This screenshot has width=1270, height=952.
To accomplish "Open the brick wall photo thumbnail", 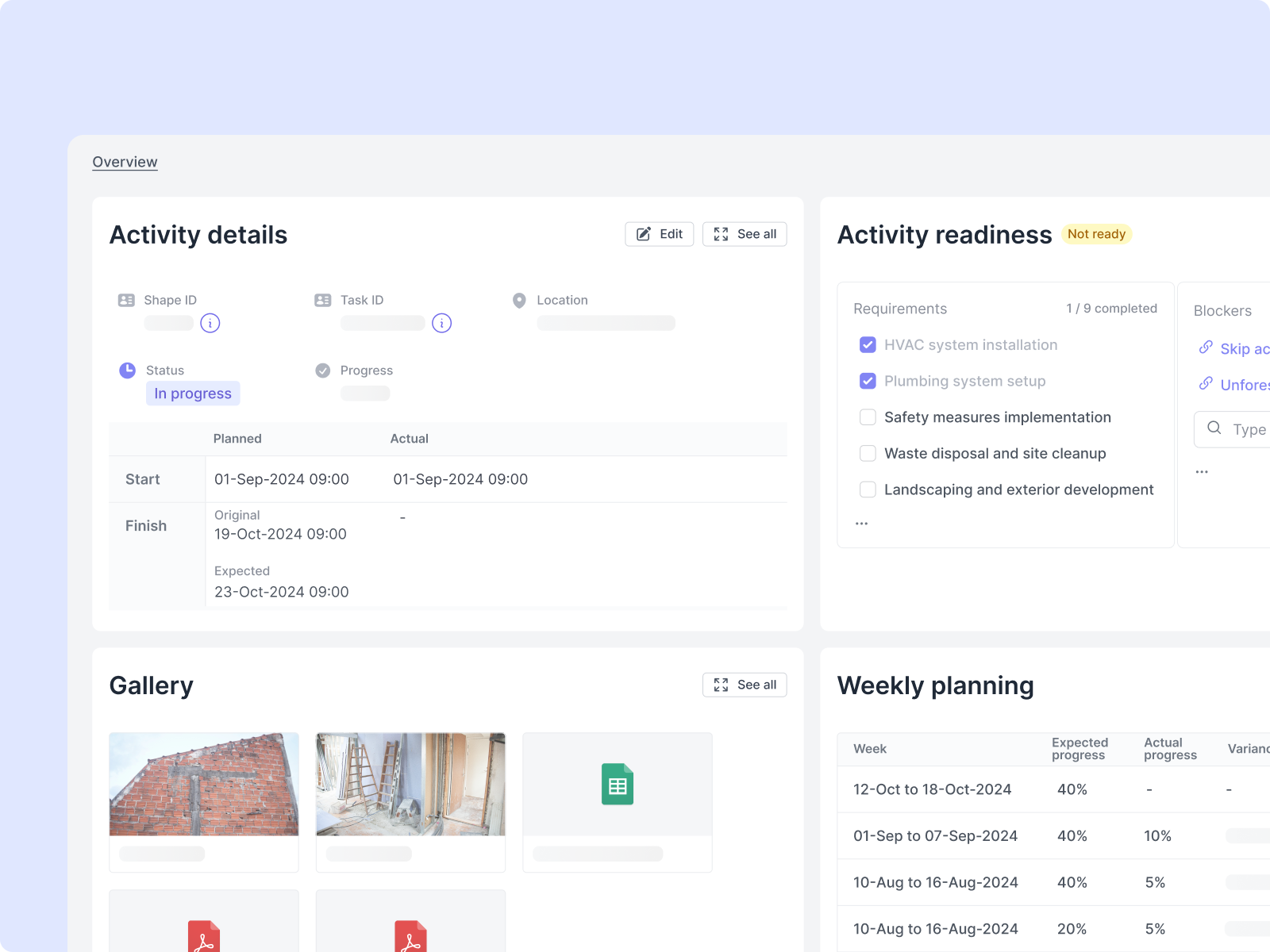I will (204, 784).
